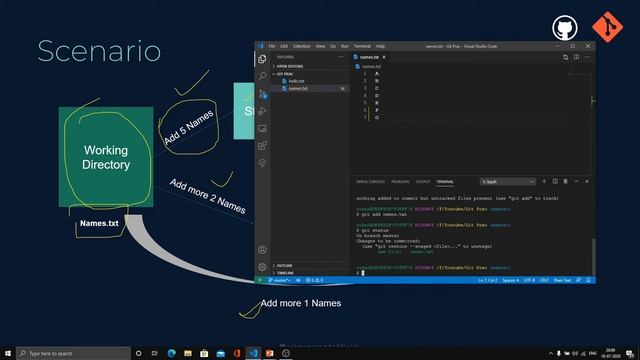This screenshot has width=640, height=360.
Task: Change the UTF-8 encoding in status bar
Action: click(529, 280)
